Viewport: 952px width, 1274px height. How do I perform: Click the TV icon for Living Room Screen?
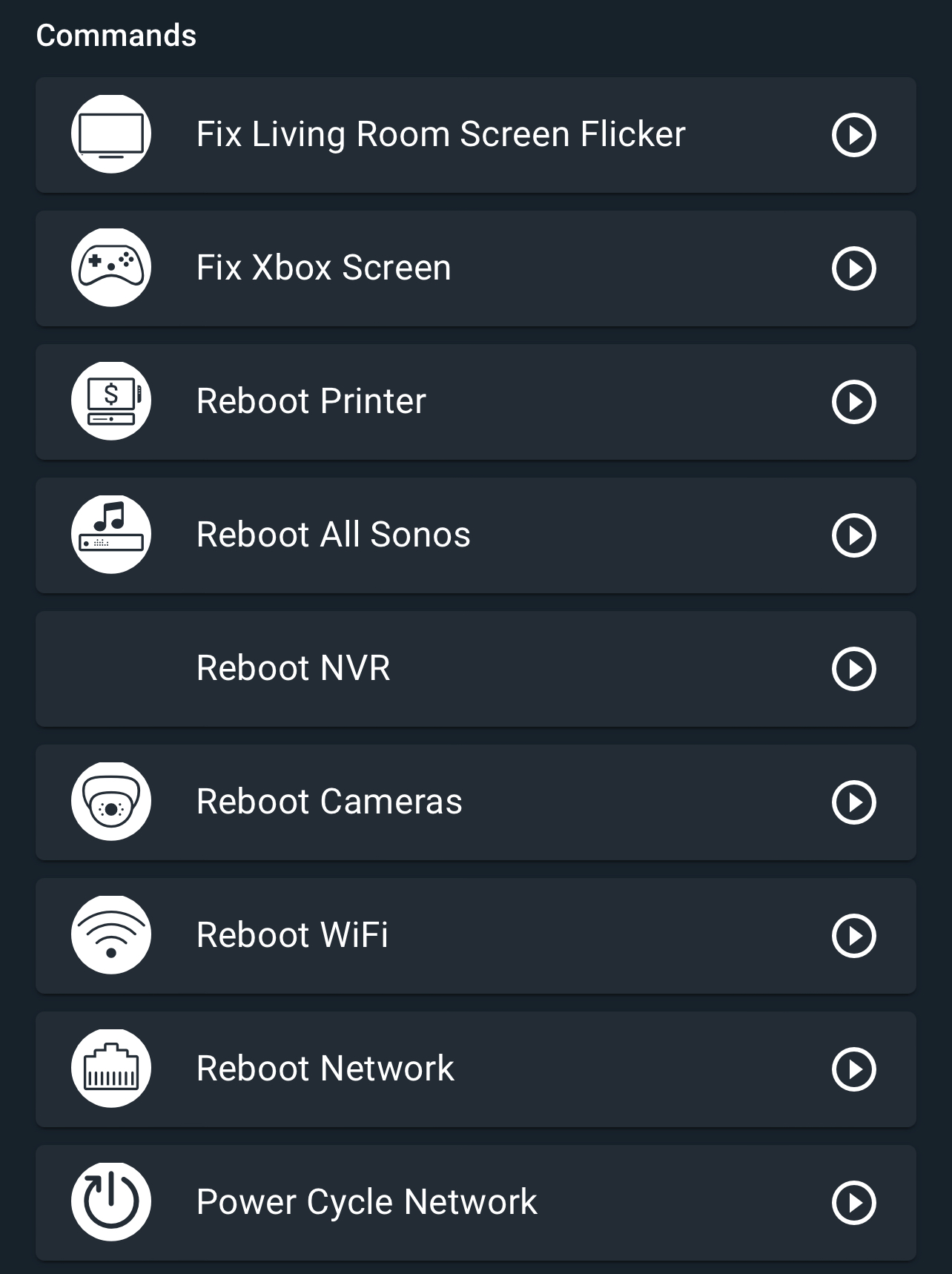click(x=111, y=134)
